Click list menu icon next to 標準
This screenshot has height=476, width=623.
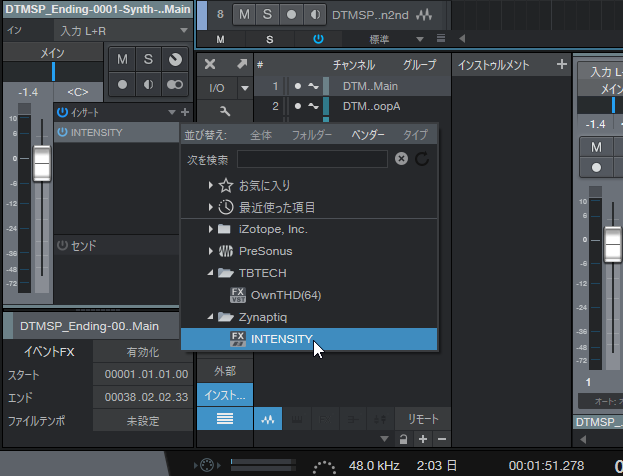pos(441,38)
